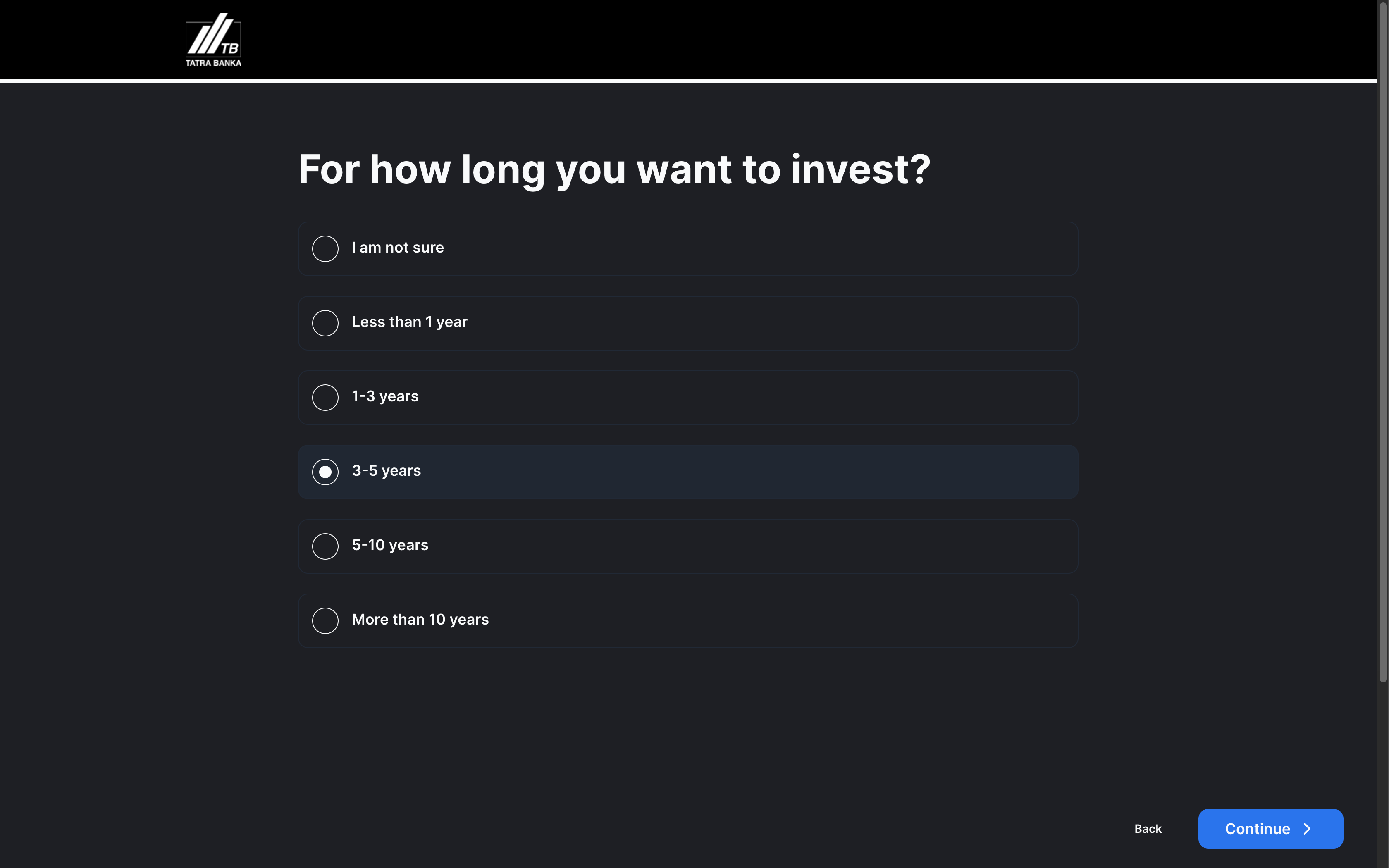Viewport: 1389px width, 868px height.
Task: Proceed with the blue Continue button
Action: click(1270, 828)
